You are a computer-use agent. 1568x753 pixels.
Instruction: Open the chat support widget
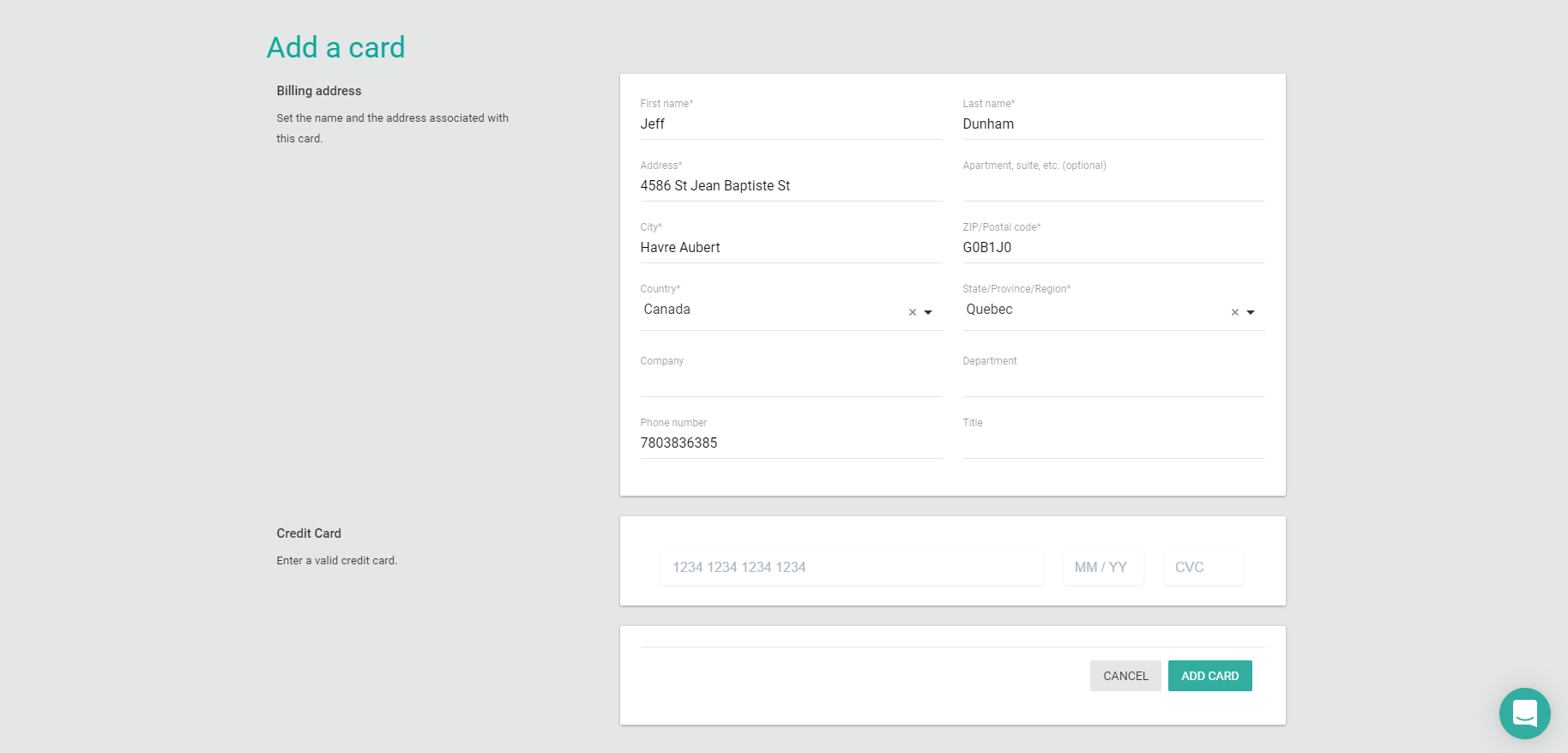pyautogui.click(x=1524, y=713)
